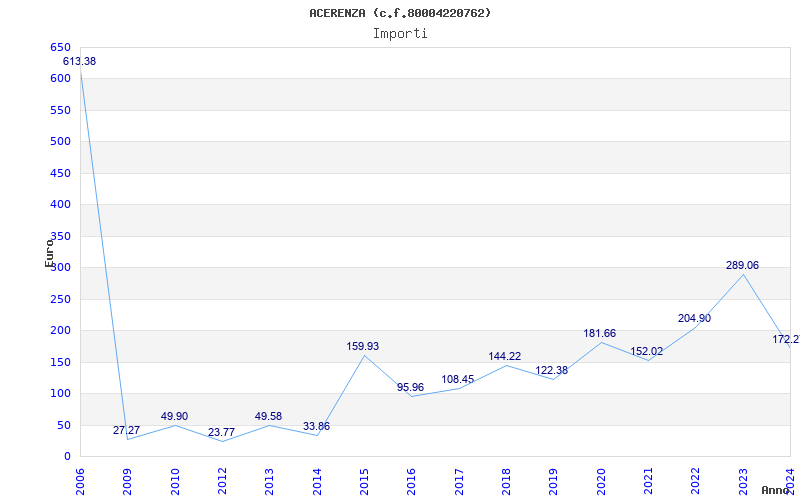Click the 2020 x-axis year label
This screenshot has height=500, width=800.
601,482
